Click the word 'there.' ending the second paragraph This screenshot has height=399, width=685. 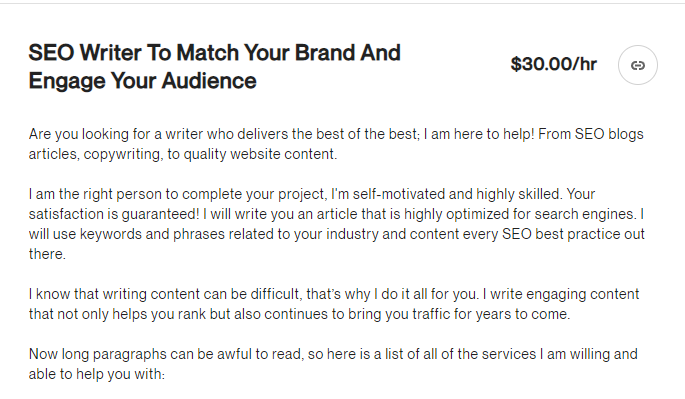coord(47,254)
